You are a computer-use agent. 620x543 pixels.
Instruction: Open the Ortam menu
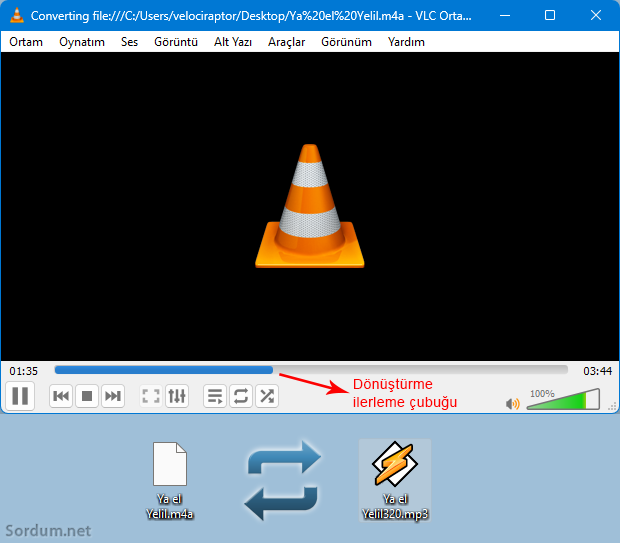(26, 42)
